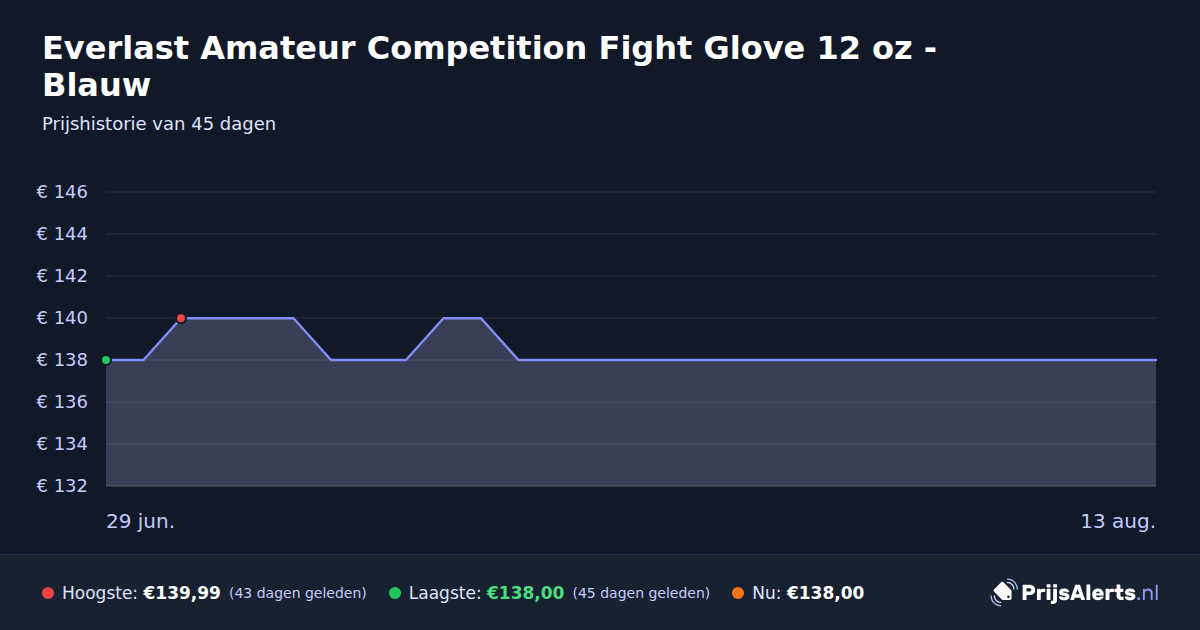1200x630 pixels.
Task: Click the red Hoogste legend dot
Action: coord(48,593)
